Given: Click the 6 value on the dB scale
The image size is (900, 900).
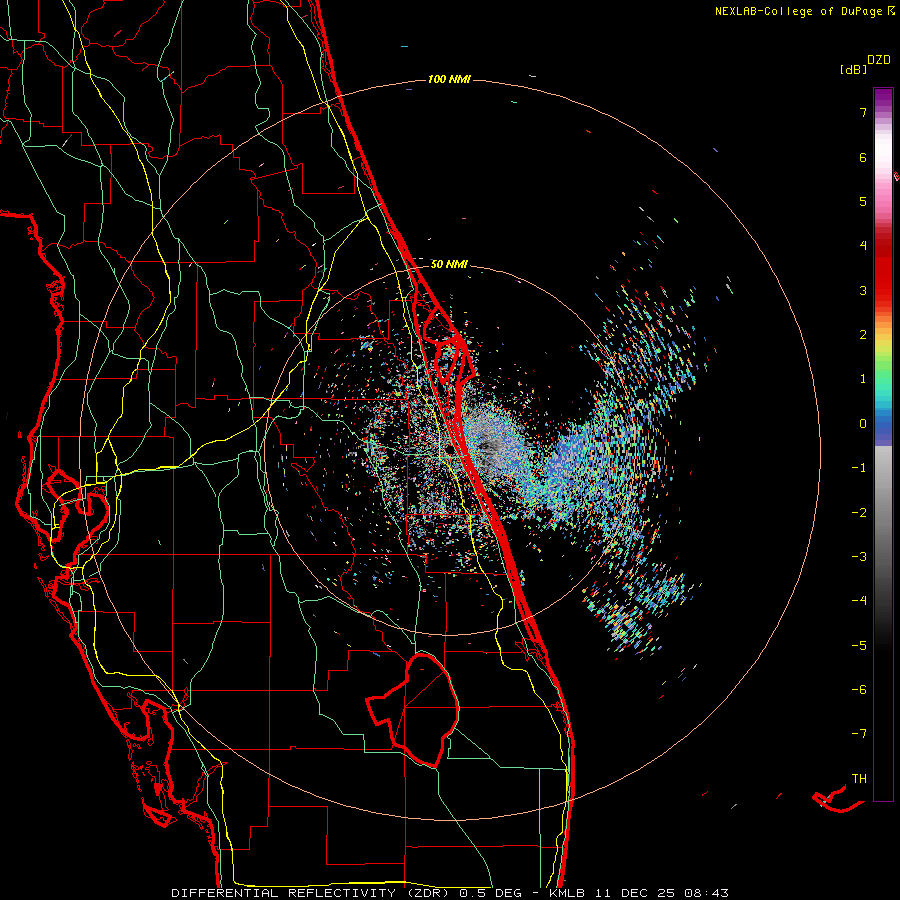Looking at the screenshot, I should coord(863,157).
